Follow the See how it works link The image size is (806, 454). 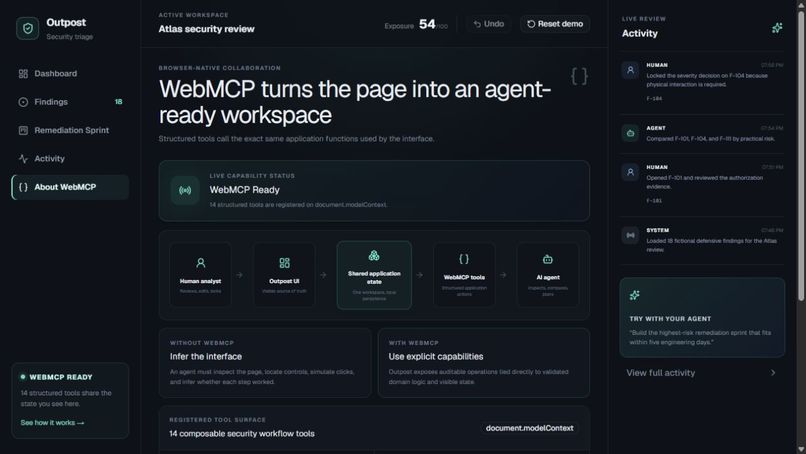coord(52,423)
